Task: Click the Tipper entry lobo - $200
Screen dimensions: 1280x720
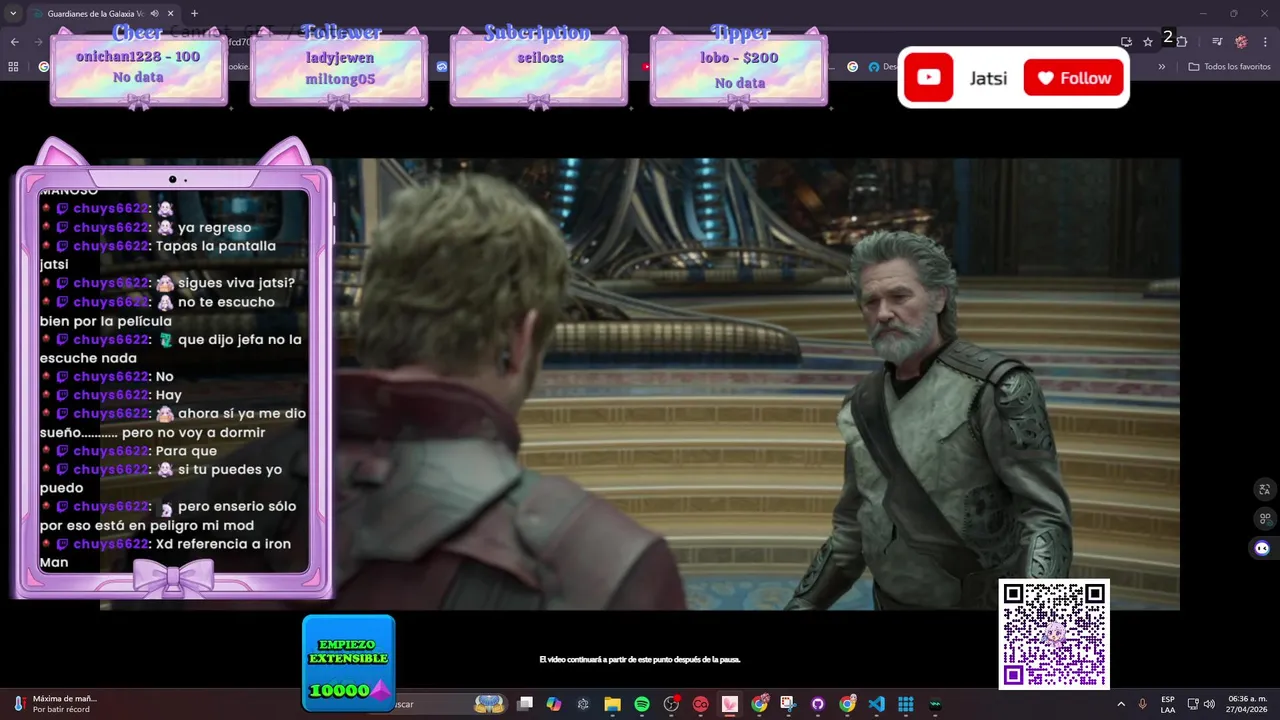Action: [739, 58]
